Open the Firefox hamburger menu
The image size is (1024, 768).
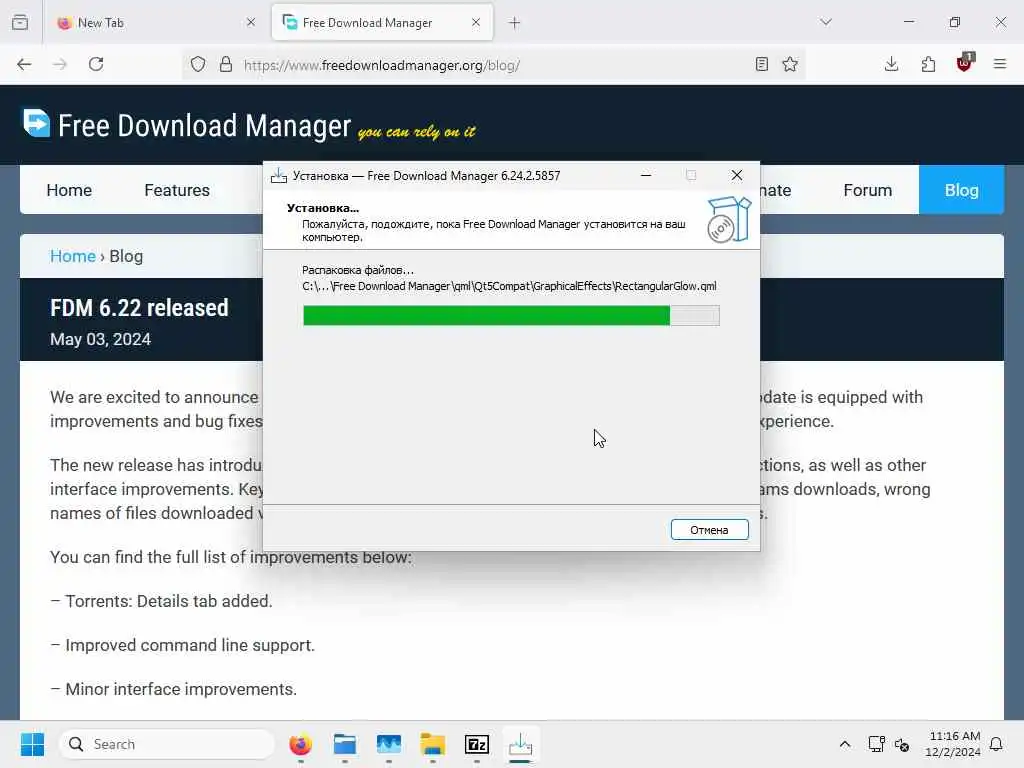(x=1000, y=64)
